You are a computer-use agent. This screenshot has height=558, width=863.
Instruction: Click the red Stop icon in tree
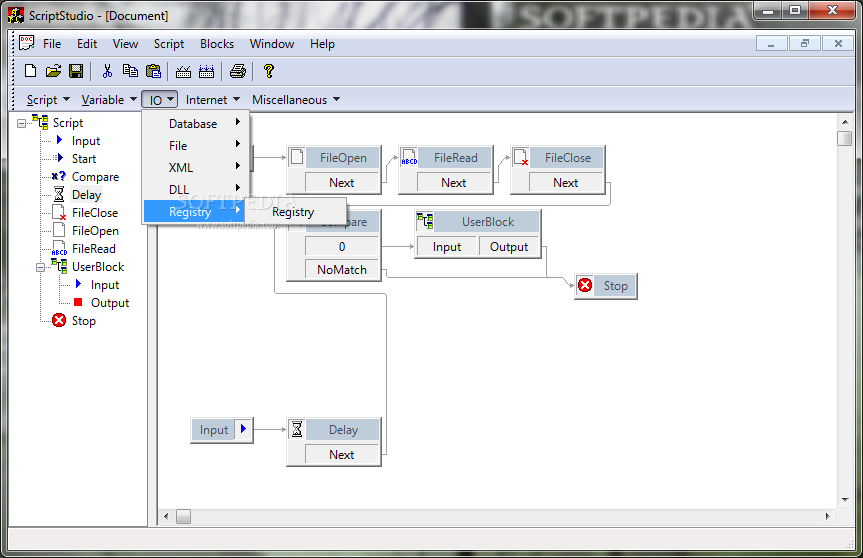point(59,320)
